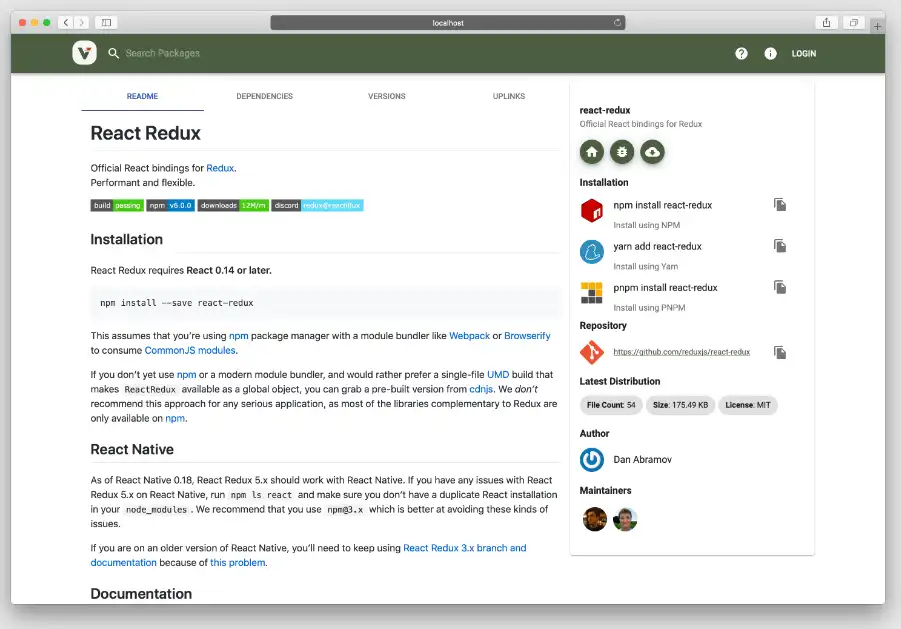
Task: Click the 'Install using NPM' text
Action: click(646, 225)
